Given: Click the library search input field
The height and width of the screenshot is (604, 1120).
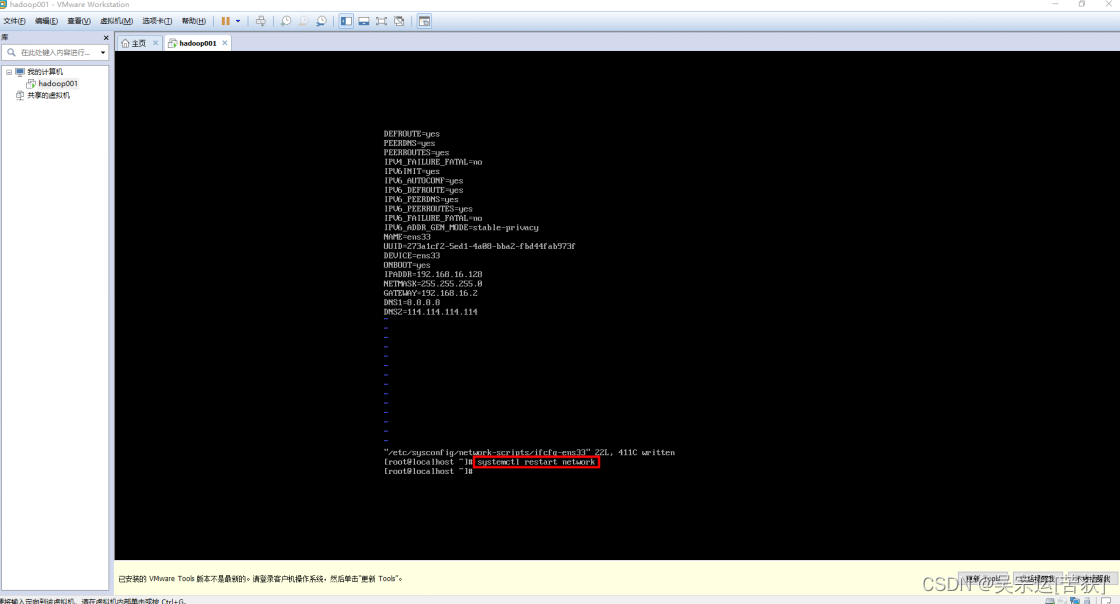Looking at the screenshot, I should pyautogui.click(x=57, y=52).
